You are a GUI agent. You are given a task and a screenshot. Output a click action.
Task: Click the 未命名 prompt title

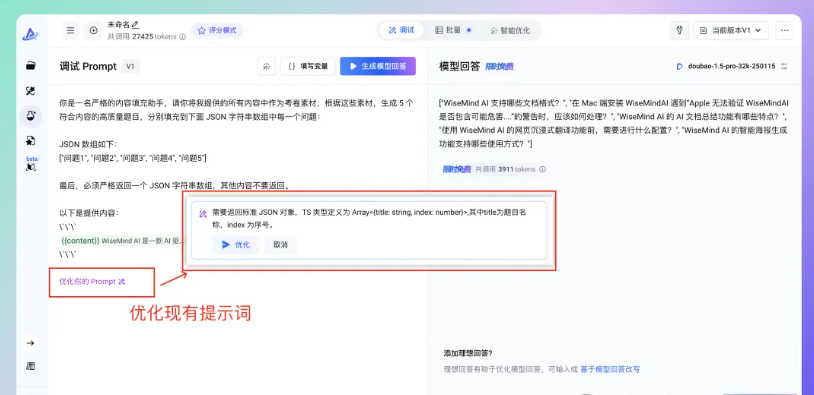tap(119, 24)
